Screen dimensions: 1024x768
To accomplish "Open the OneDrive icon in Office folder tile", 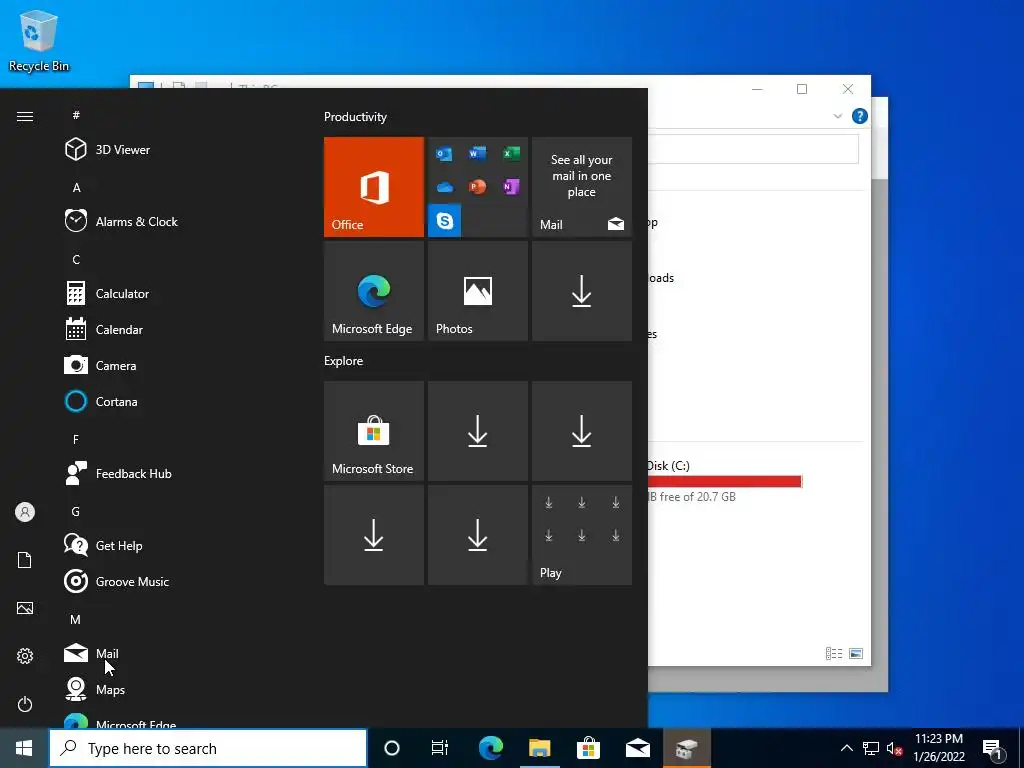I will [445, 187].
